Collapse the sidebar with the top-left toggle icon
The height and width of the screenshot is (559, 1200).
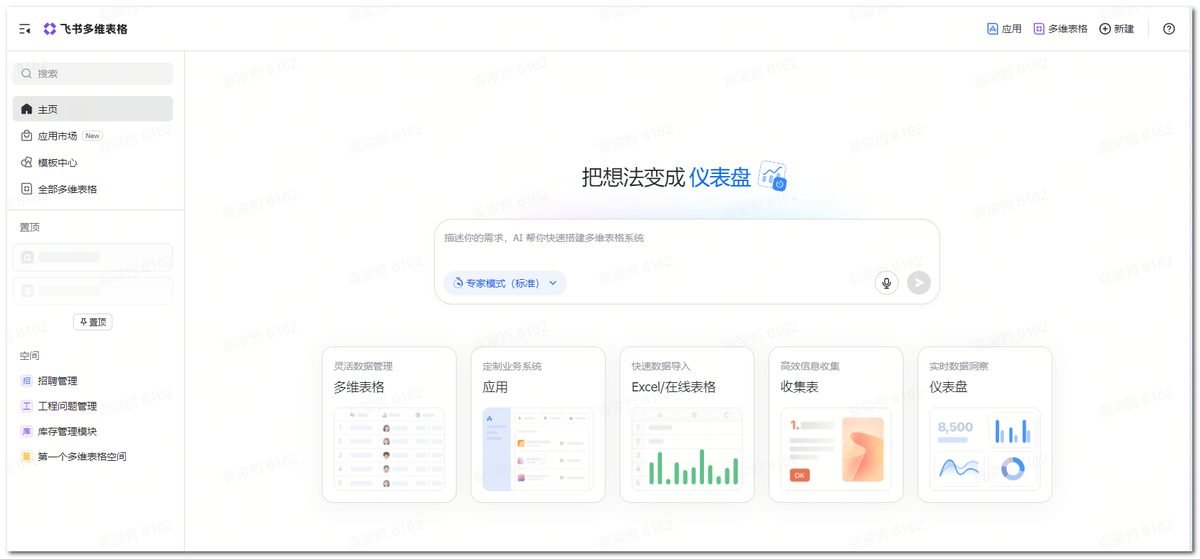pos(25,29)
